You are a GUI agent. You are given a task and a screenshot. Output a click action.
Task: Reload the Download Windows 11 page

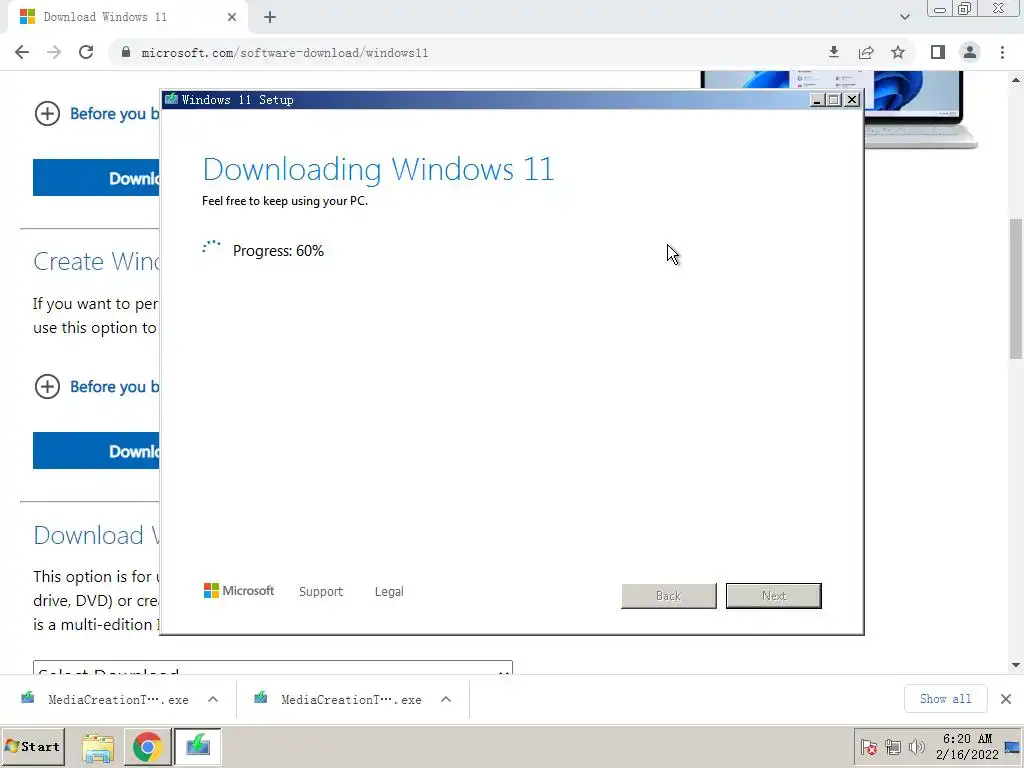coord(86,52)
